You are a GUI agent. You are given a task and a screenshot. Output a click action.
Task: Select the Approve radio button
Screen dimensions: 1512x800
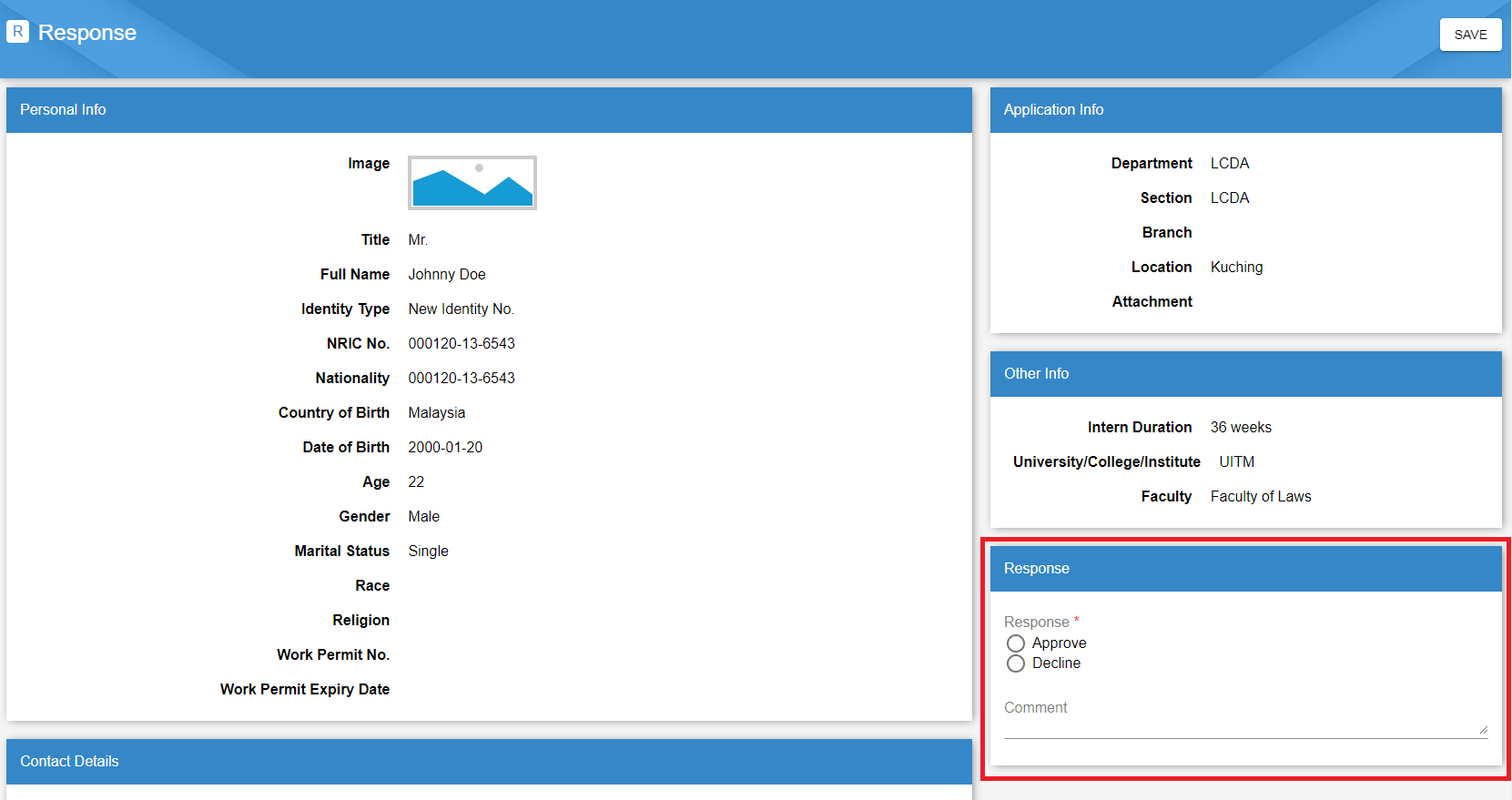coord(1016,643)
